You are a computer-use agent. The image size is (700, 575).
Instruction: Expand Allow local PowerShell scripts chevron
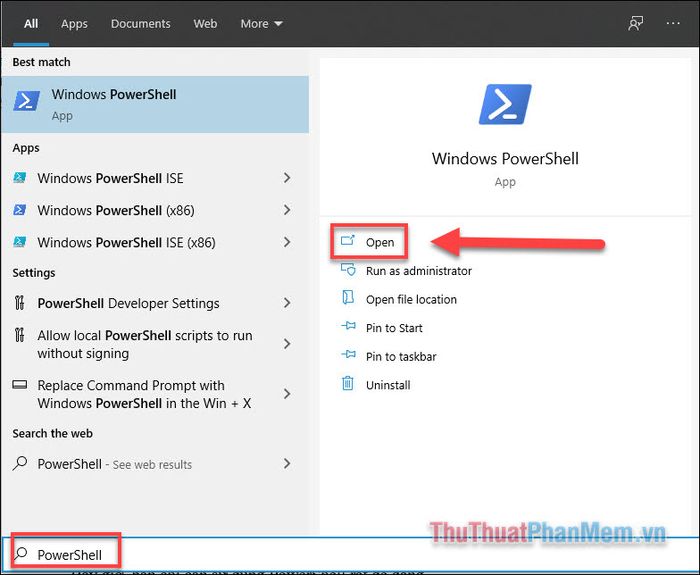point(287,344)
